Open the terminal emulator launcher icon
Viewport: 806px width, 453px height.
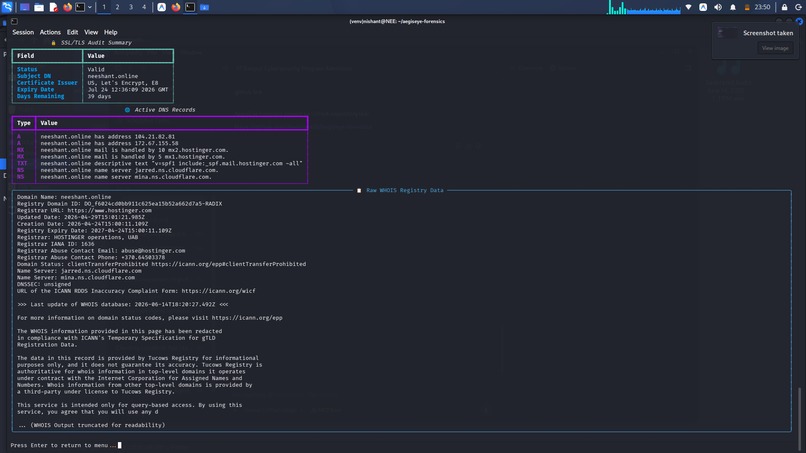[x=80, y=7]
